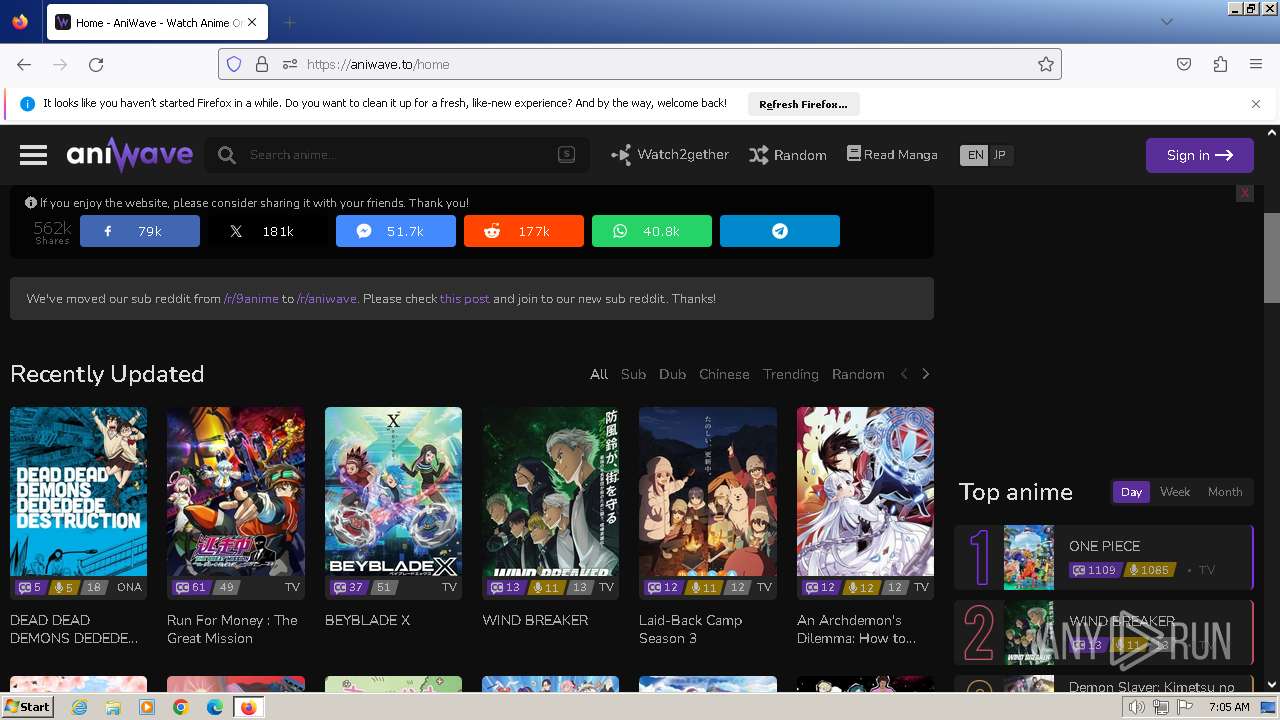Click the aniwave logo

pyautogui.click(x=130, y=155)
